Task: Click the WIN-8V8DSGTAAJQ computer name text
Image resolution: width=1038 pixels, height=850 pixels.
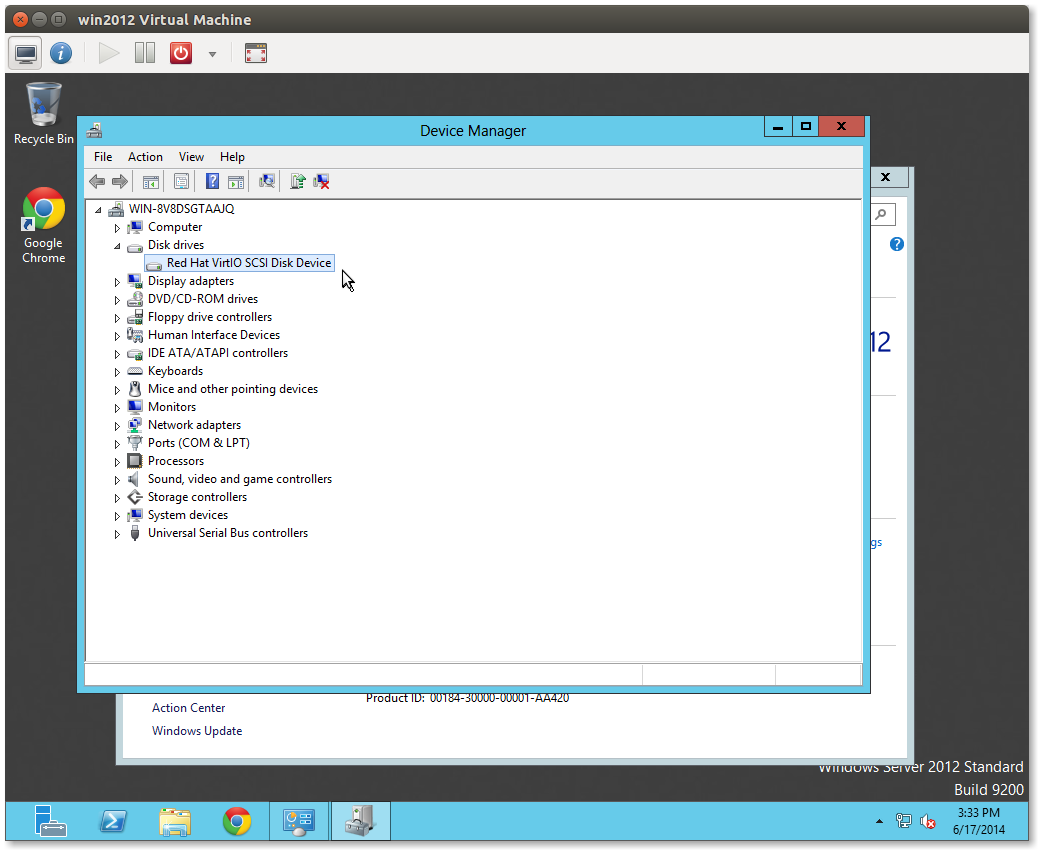Action: (181, 209)
